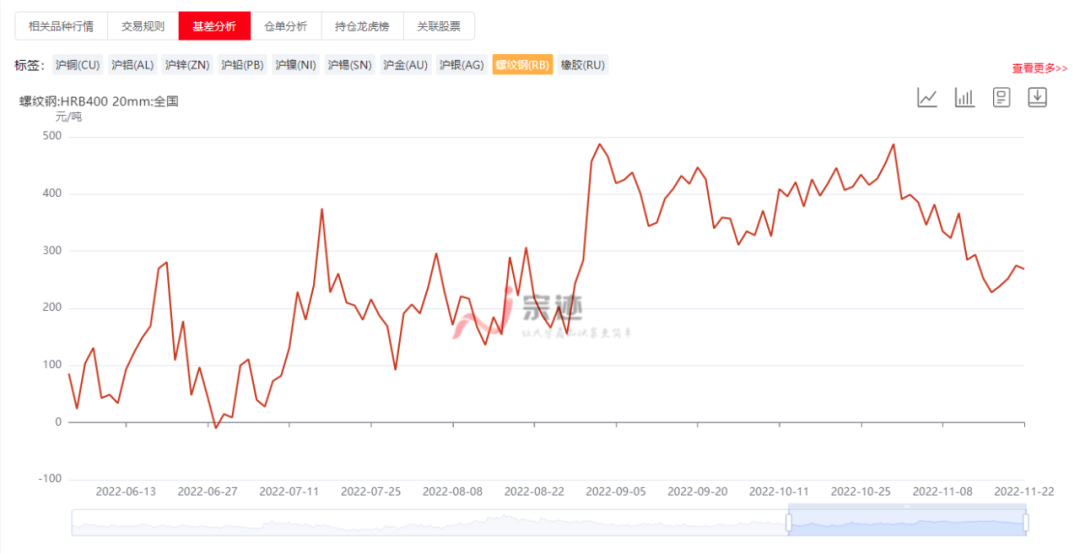Click the 2022-09-05 axis date label
Image resolution: width=1080 pixels, height=554 pixels.
coord(616,491)
